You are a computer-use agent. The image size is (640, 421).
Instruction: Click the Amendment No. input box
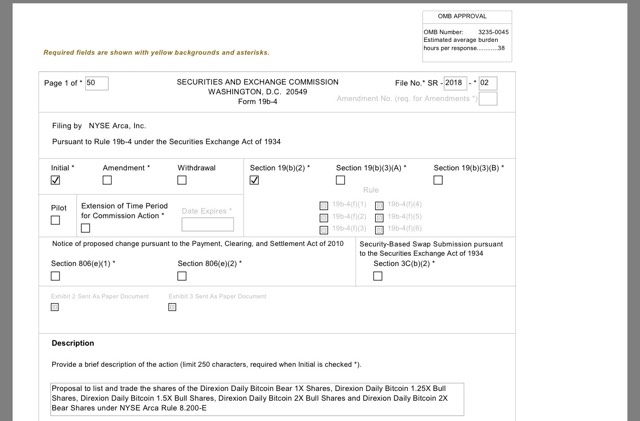(488, 99)
